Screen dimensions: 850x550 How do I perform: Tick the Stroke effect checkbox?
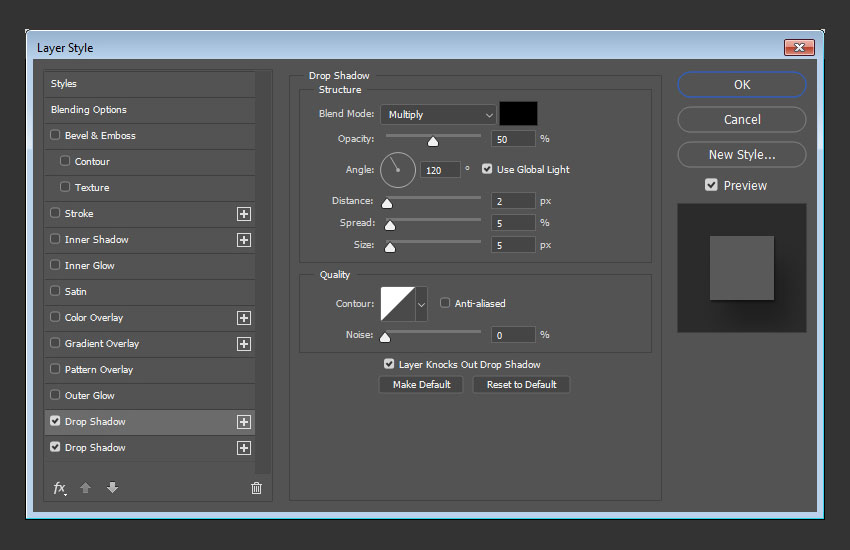pos(55,212)
